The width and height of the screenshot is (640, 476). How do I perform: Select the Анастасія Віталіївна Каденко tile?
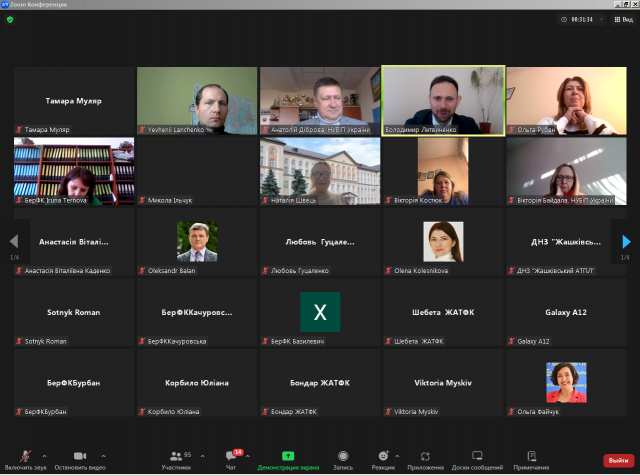tap(74, 242)
